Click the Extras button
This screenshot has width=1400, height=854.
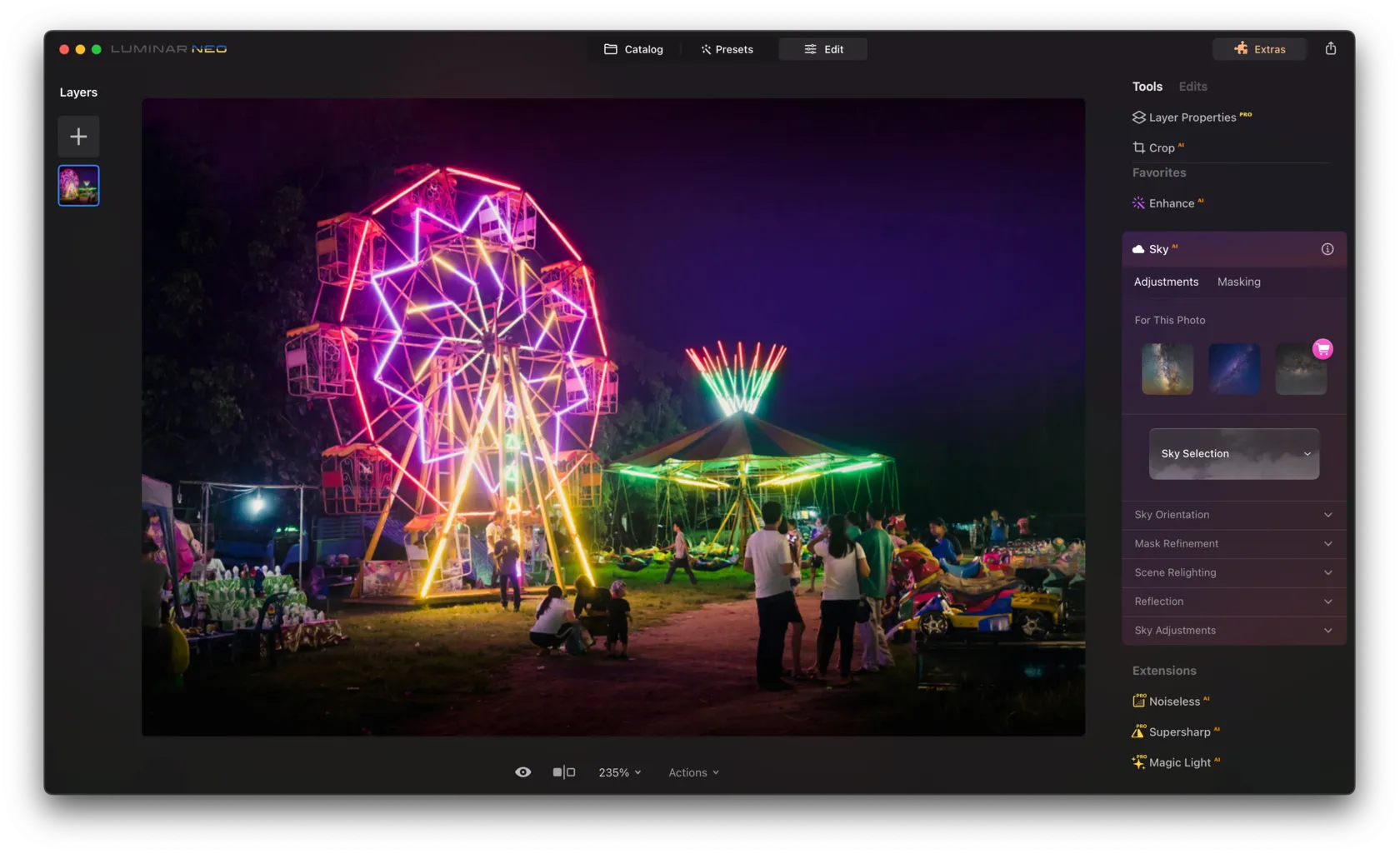tap(1259, 49)
